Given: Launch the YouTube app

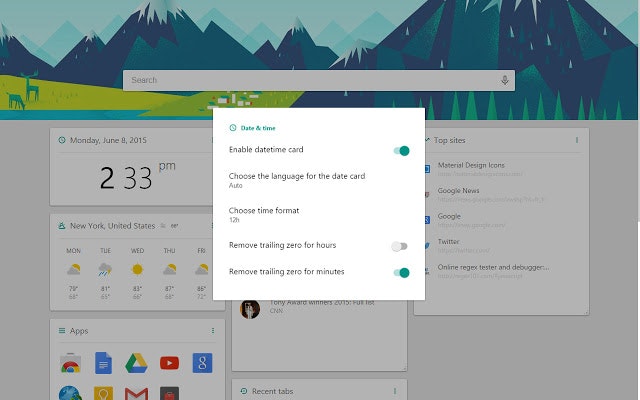Looking at the screenshot, I should click(x=169, y=363).
